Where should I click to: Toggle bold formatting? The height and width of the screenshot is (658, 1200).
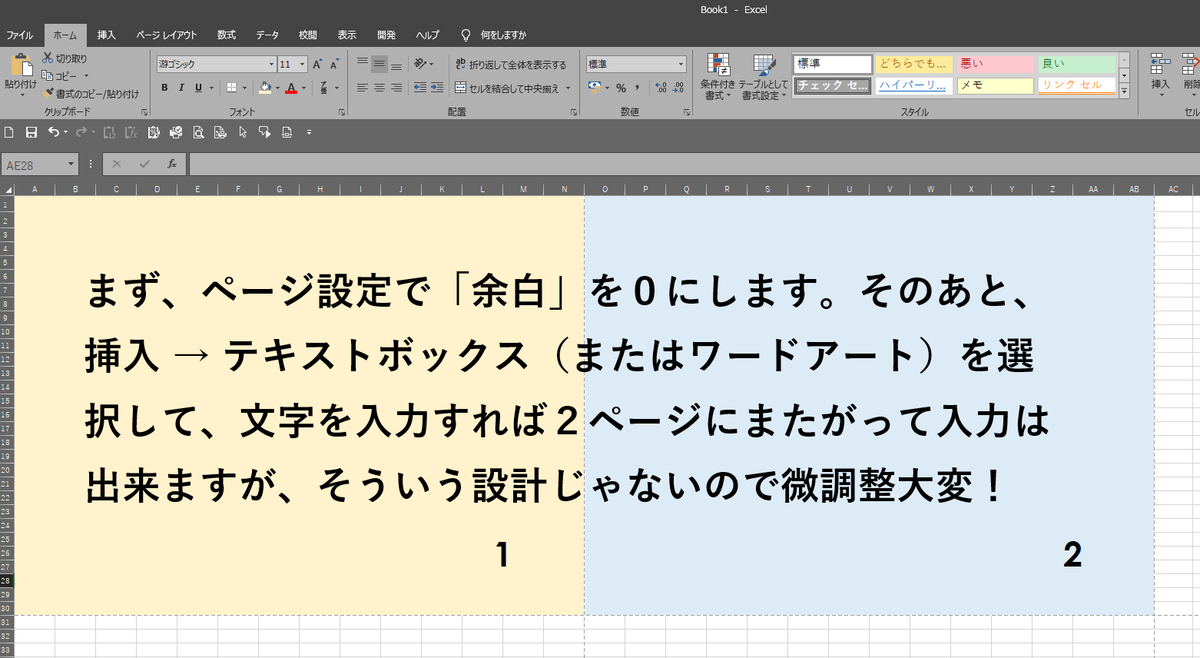[164, 87]
